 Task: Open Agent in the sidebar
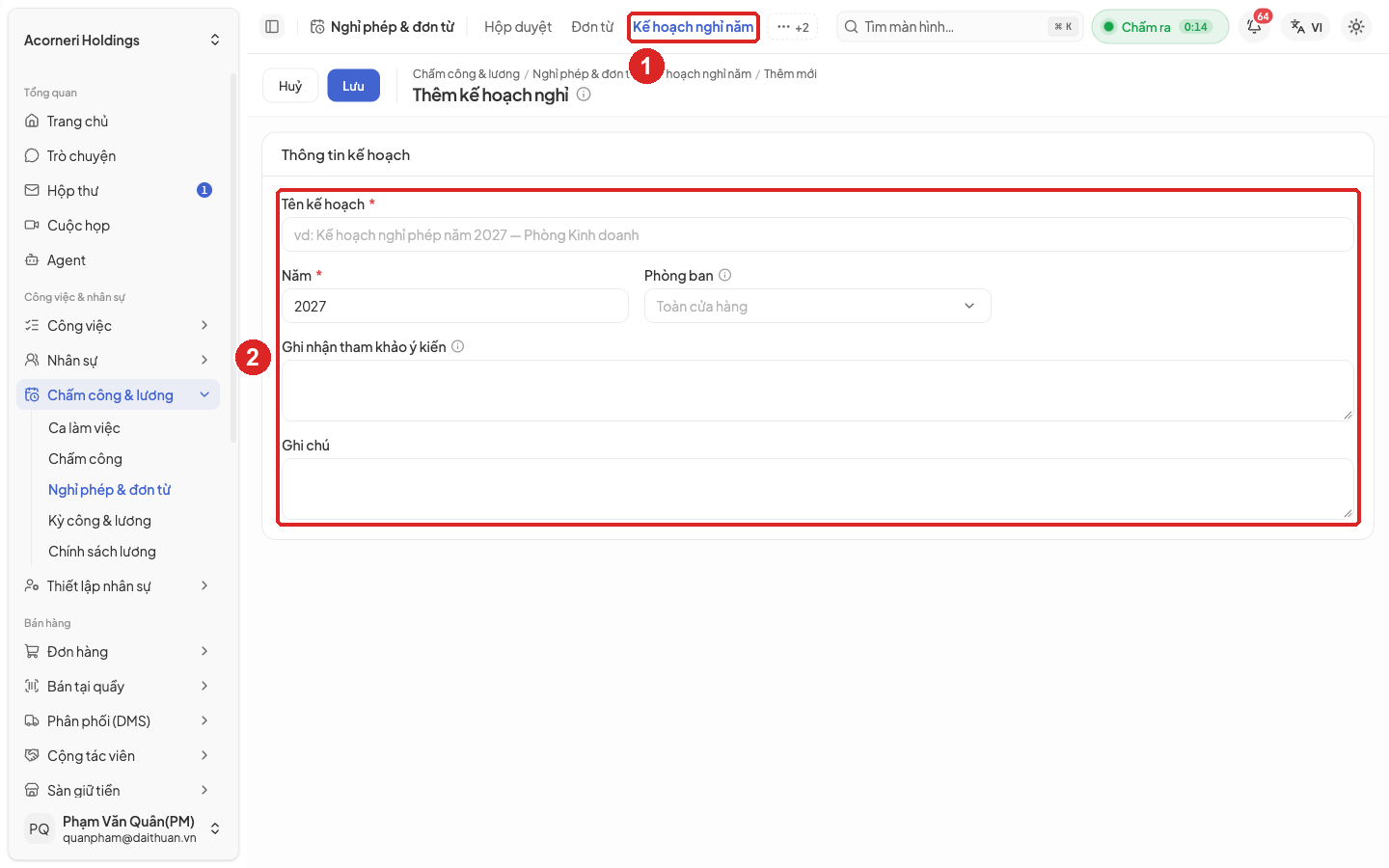118,260
